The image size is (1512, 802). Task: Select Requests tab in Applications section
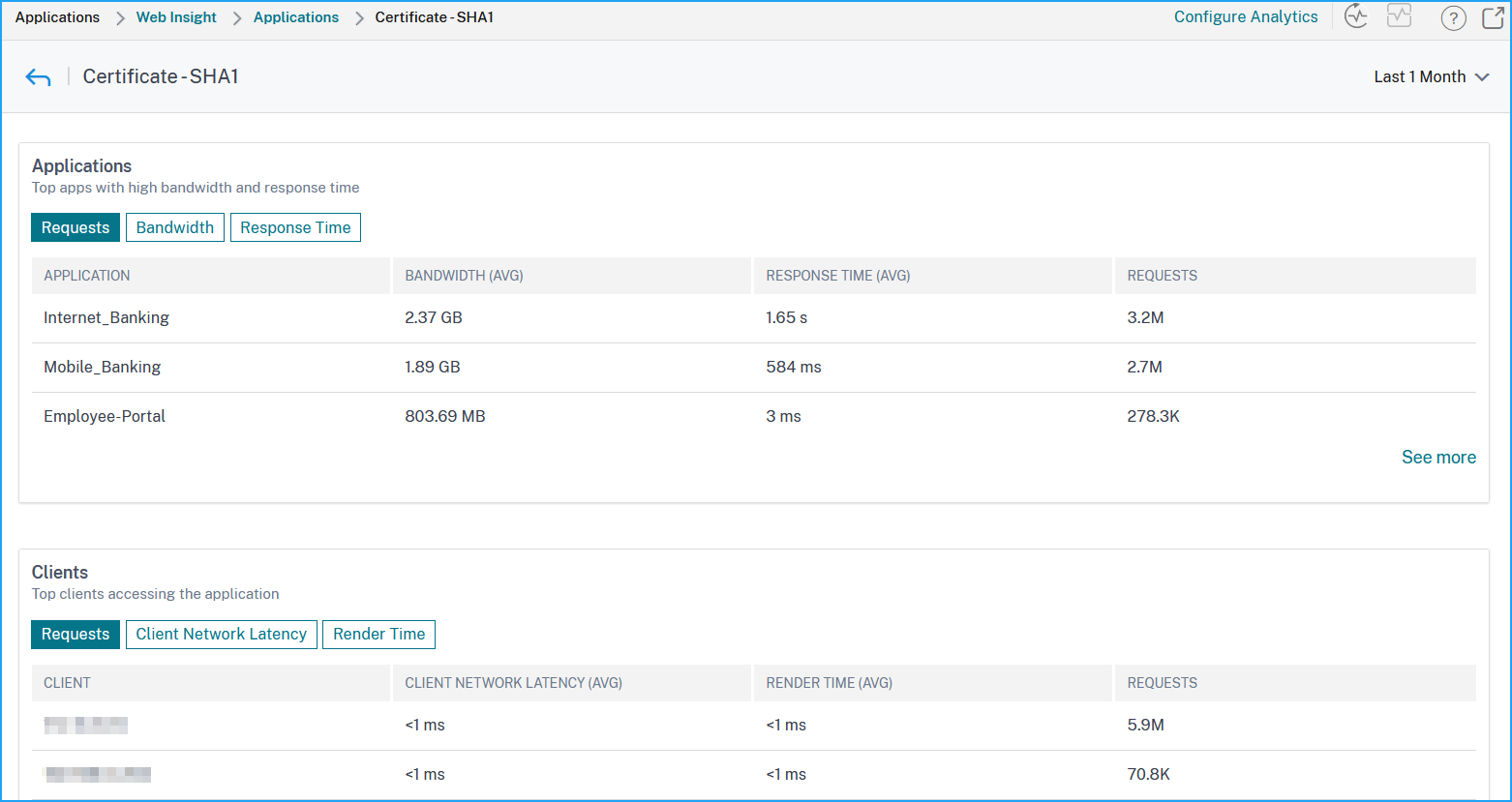tap(76, 227)
